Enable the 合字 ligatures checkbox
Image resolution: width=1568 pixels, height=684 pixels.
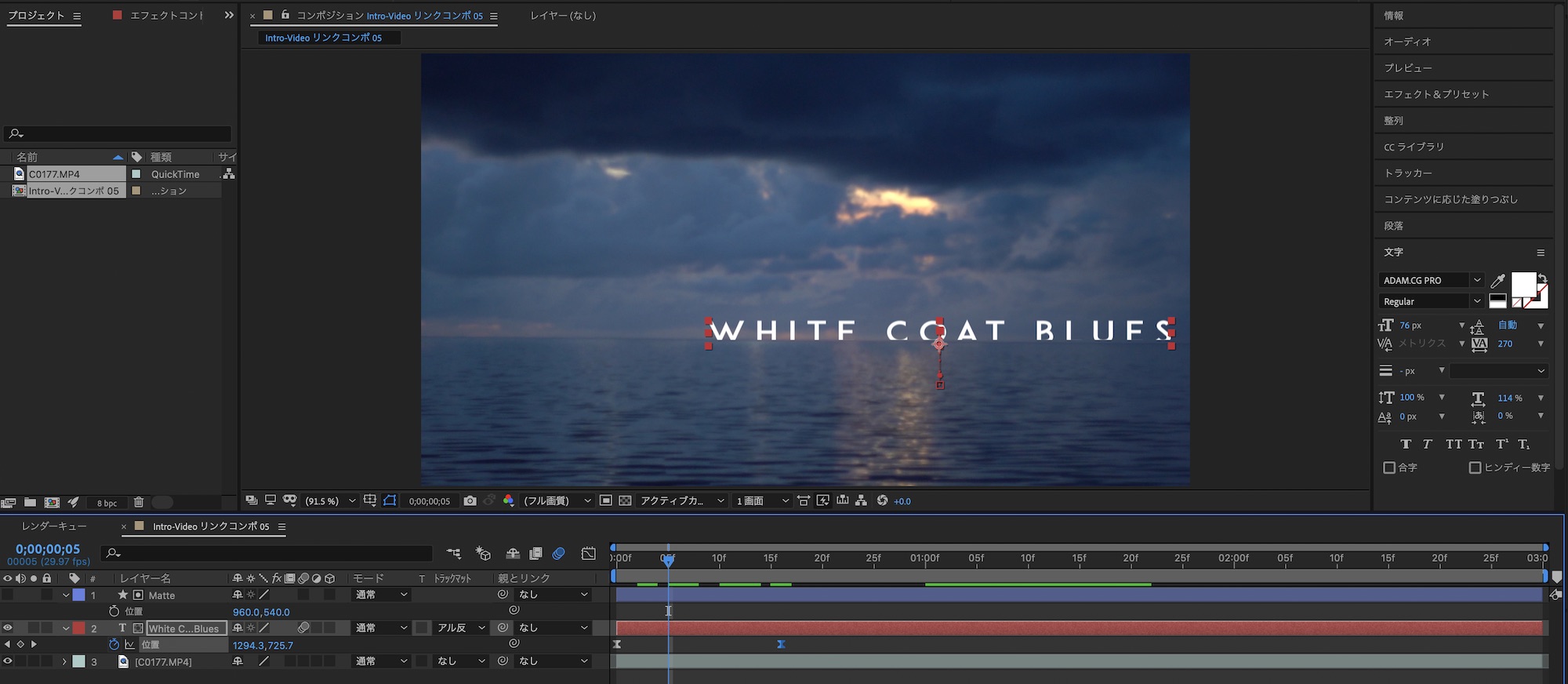point(1389,468)
